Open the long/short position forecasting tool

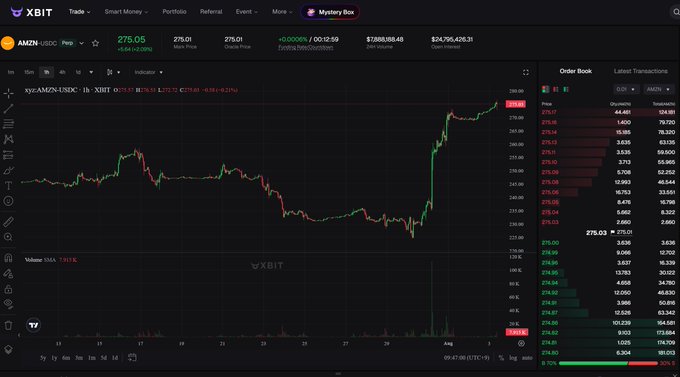click(x=8, y=155)
